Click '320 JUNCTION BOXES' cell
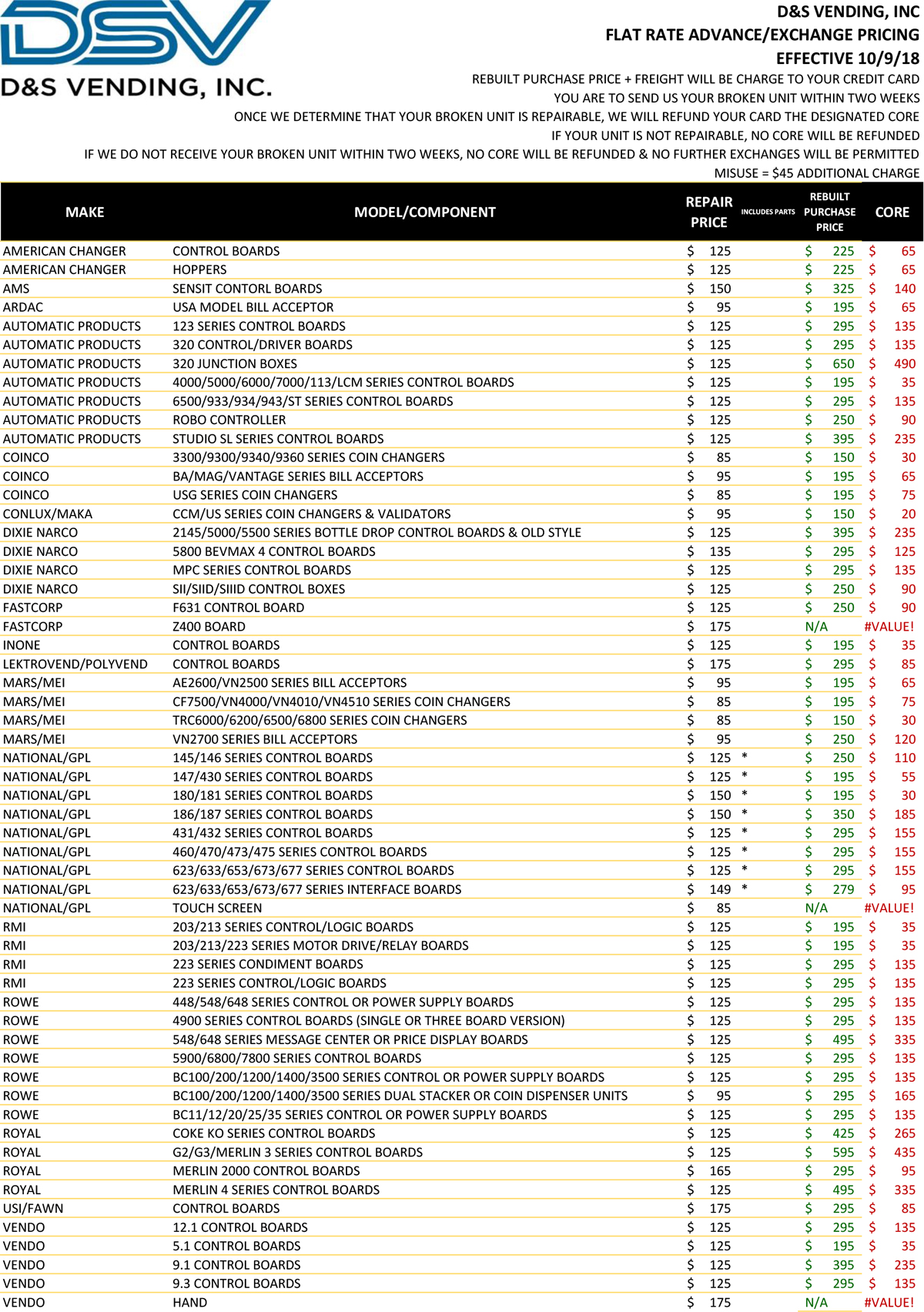The width and height of the screenshot is (924, 1312). click(234, 363)
